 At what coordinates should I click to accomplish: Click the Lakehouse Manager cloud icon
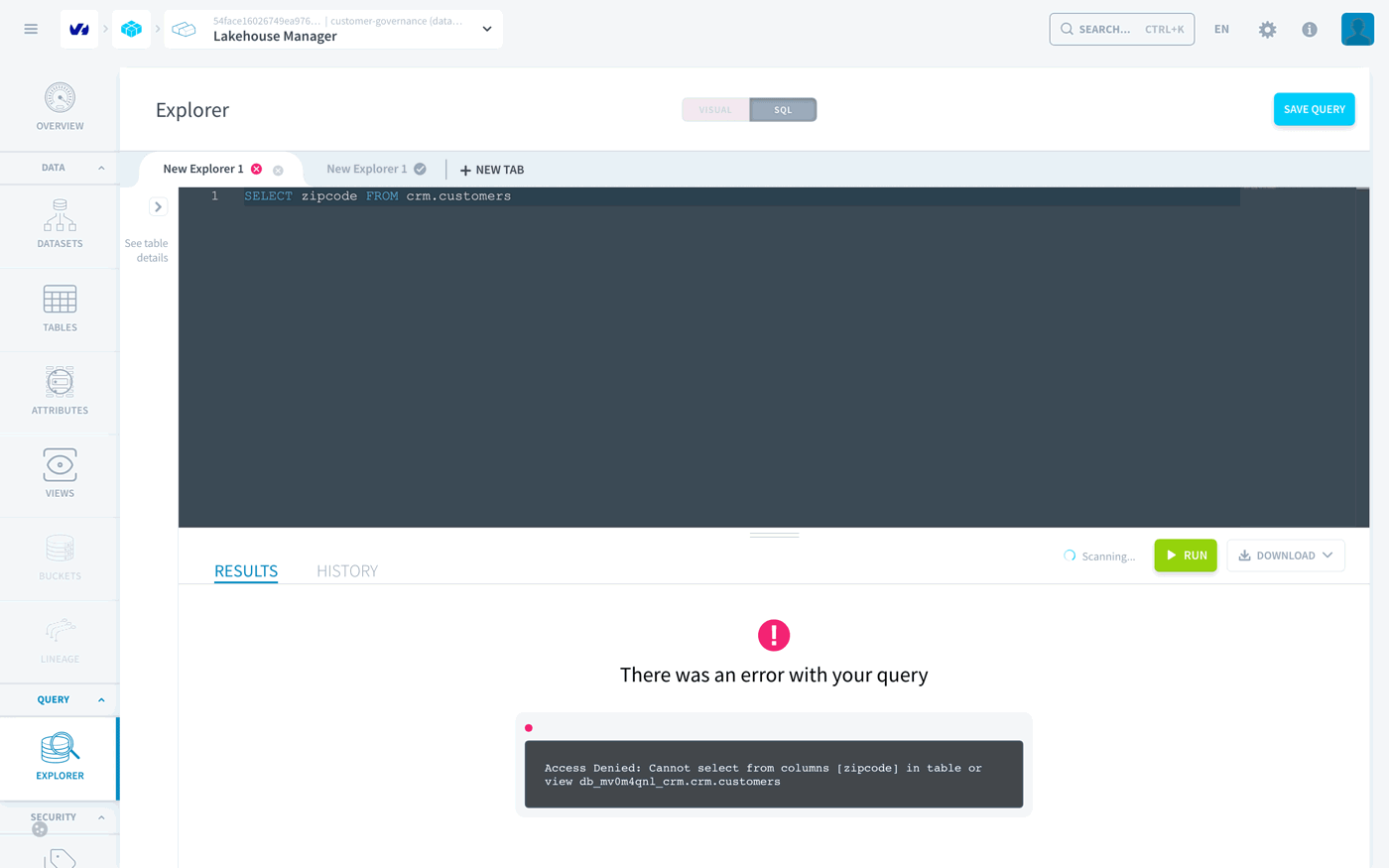[184, 30]
